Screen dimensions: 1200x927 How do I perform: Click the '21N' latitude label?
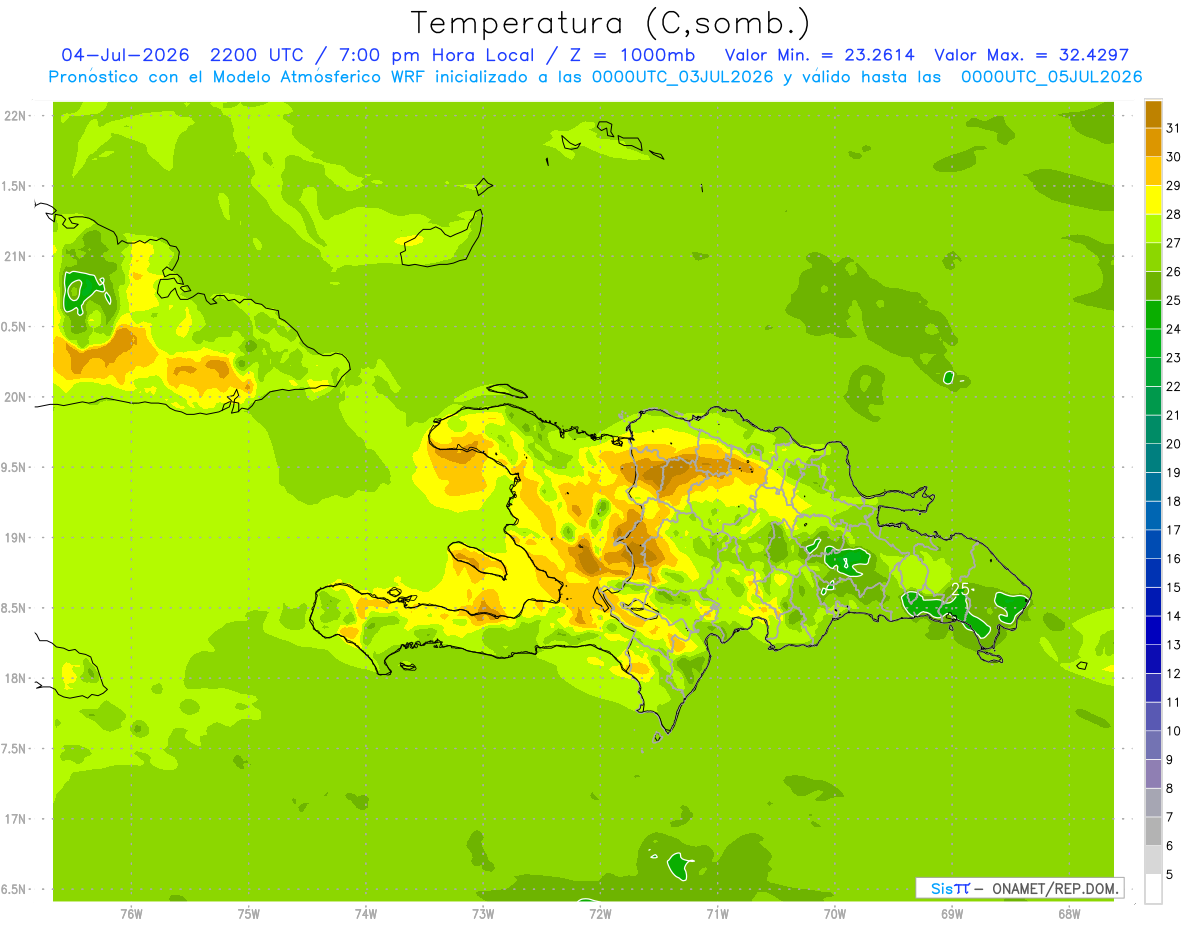pyautogui.click(x=17, y=256)
